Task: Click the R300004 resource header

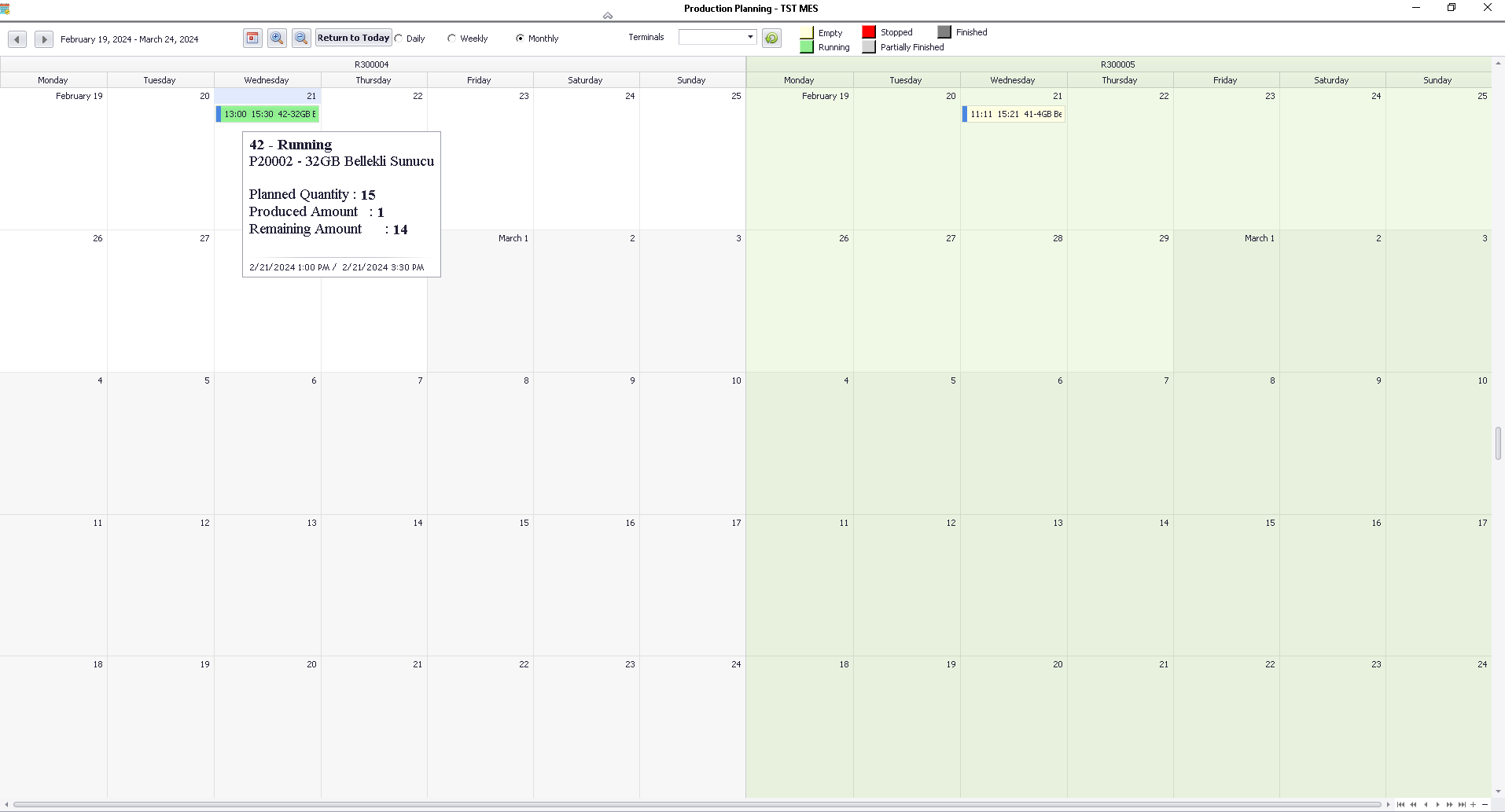Action: tap(372, 64)
